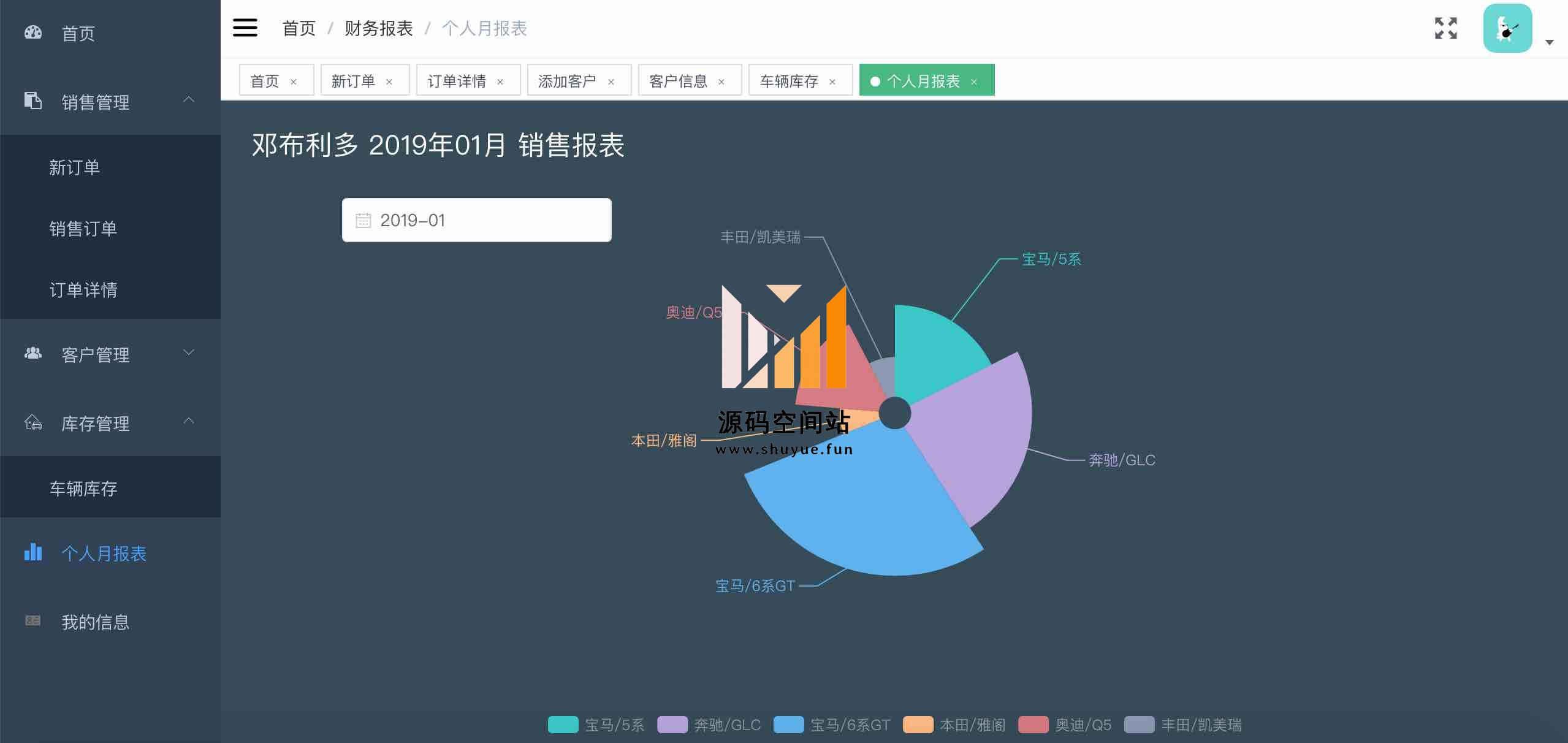This screenshot has height=743, width=1568.
Task: Enter fullscreen with the expand arrows icon
Action: [x=1446, y=28]
